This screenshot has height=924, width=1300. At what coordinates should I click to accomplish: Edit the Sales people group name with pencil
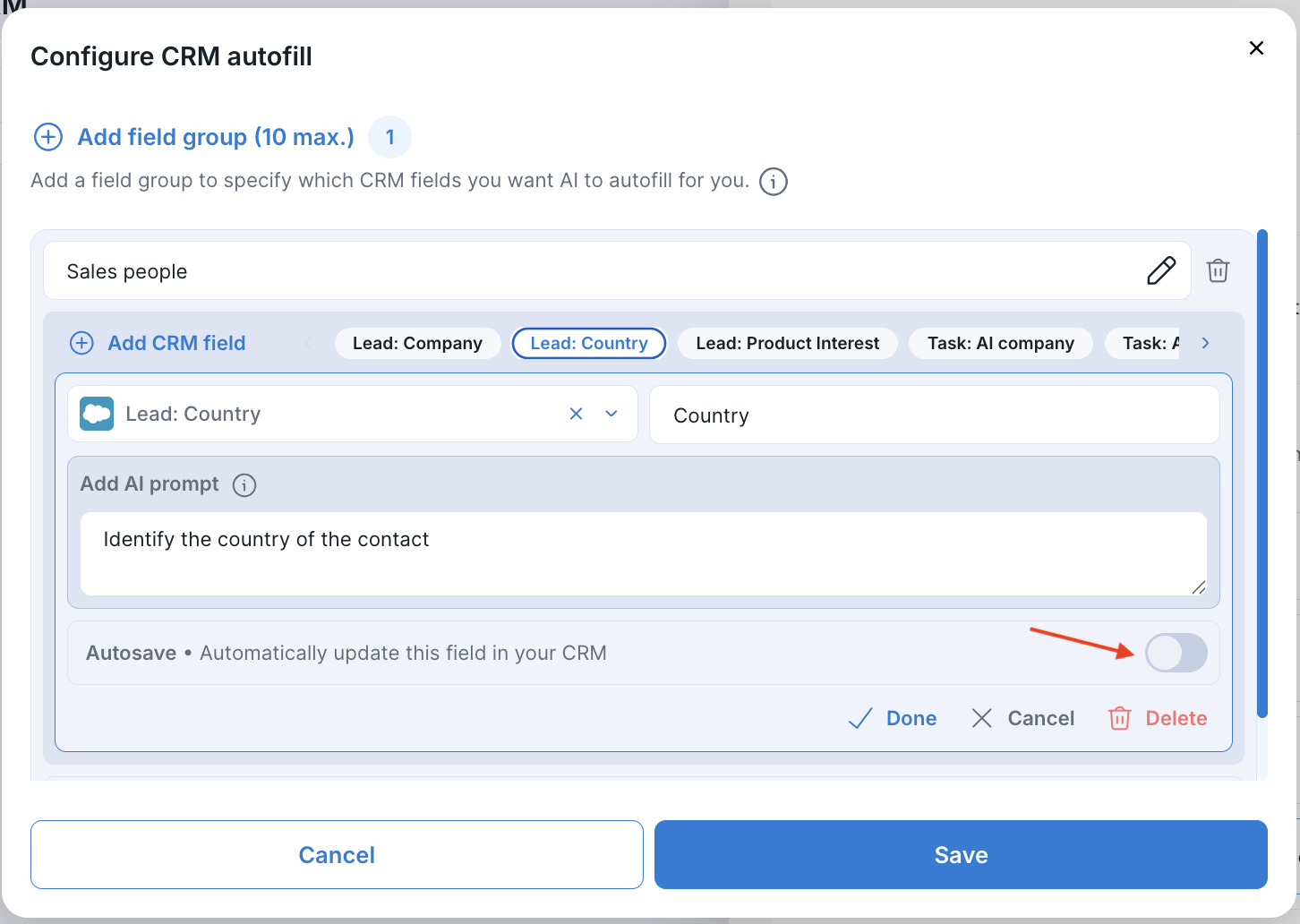click(x=1161, y=270)
